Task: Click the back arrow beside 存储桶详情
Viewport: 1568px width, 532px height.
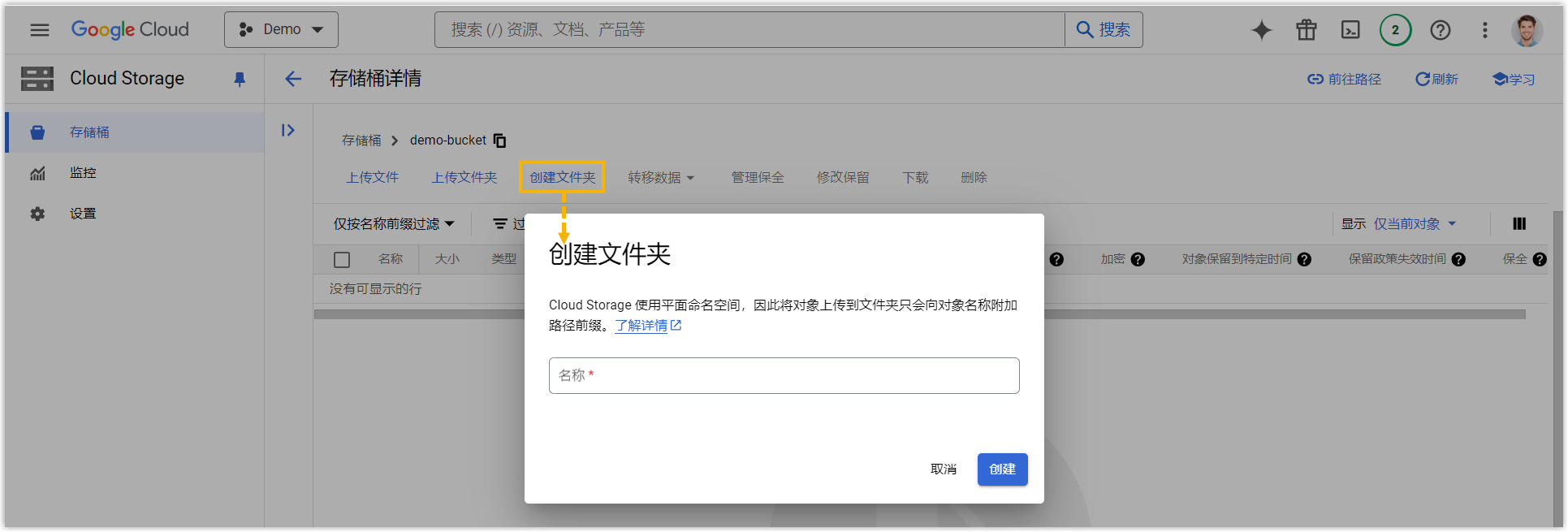Action: pyautogui.click(x=293, y=79)
